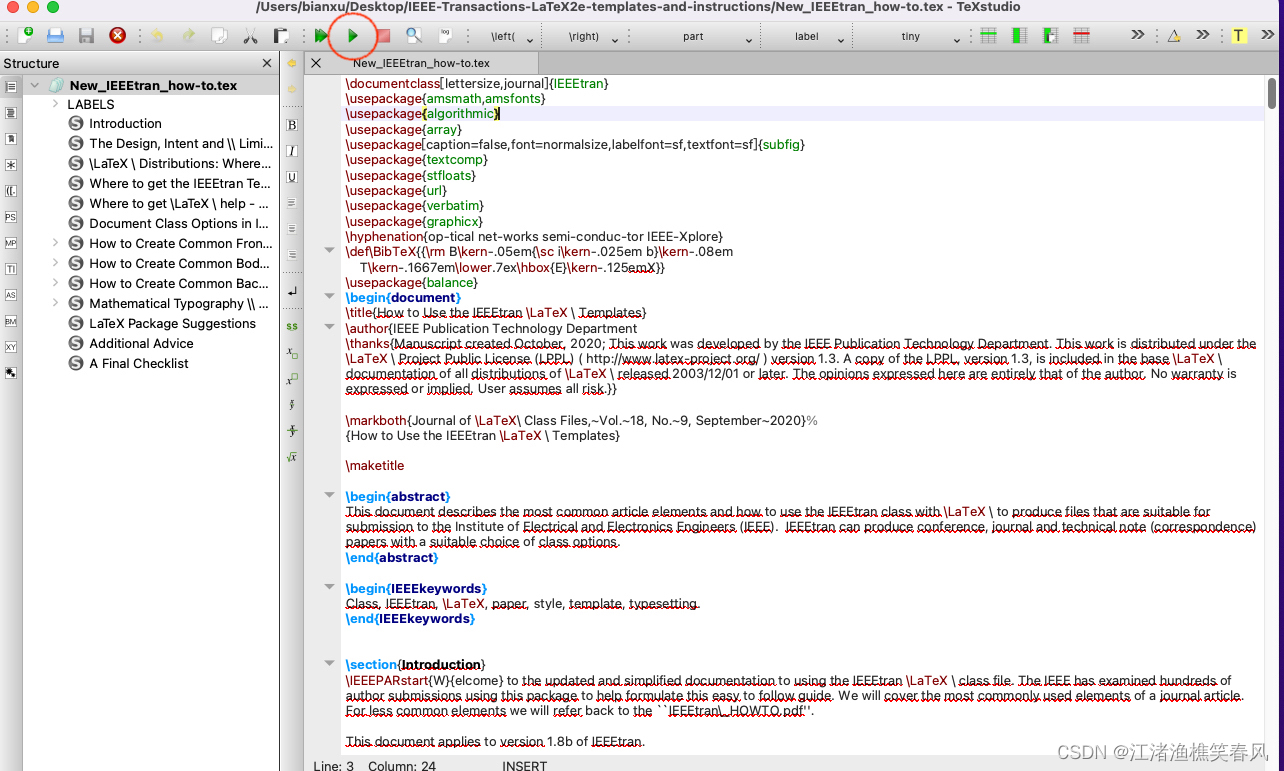Expand 'Mathematical Typography' section in structure
Screen dimensions: 1284x771
pyautogui.click(x=56, y=303)
